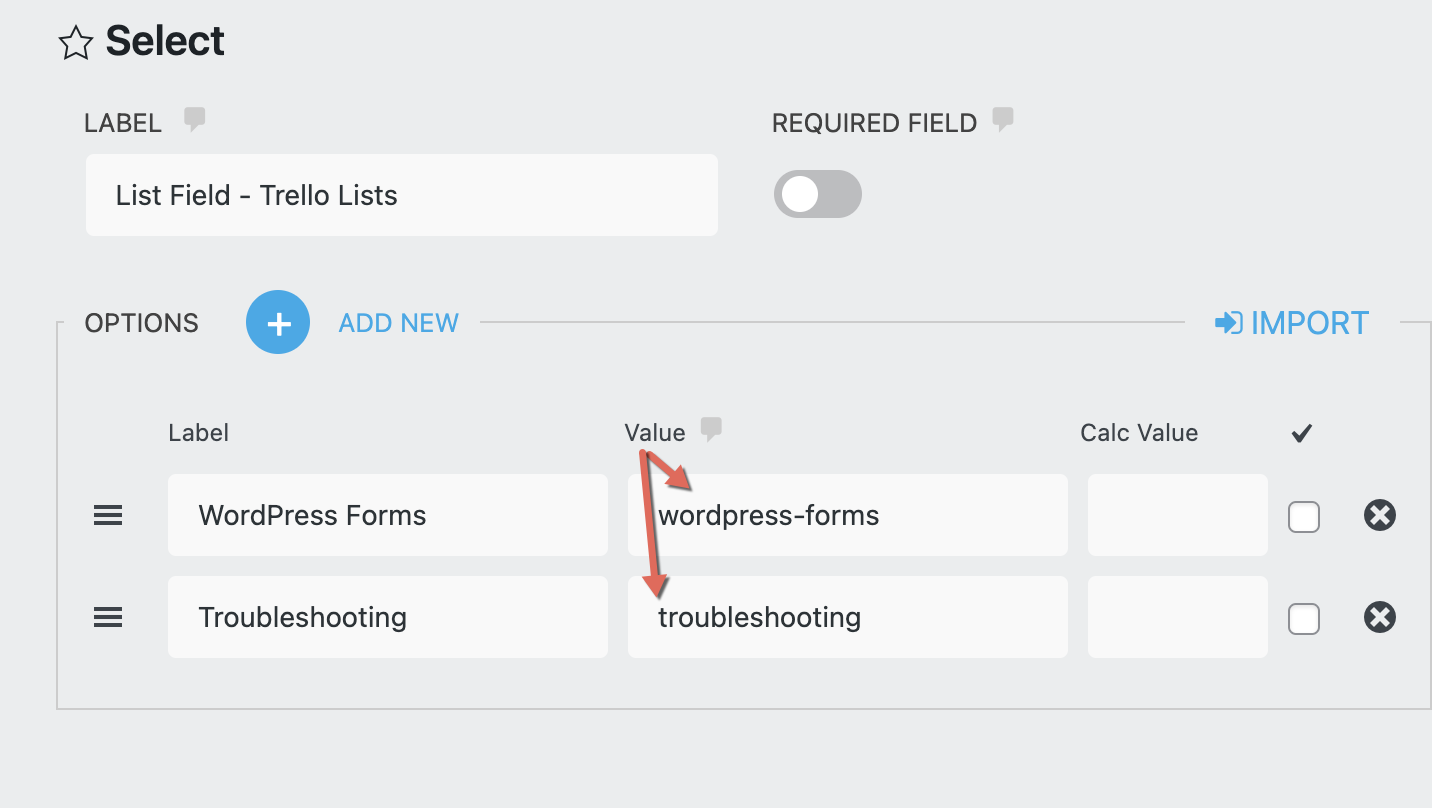Click the ADD NEW link
1432x808 pixels.
pos(398,323)
